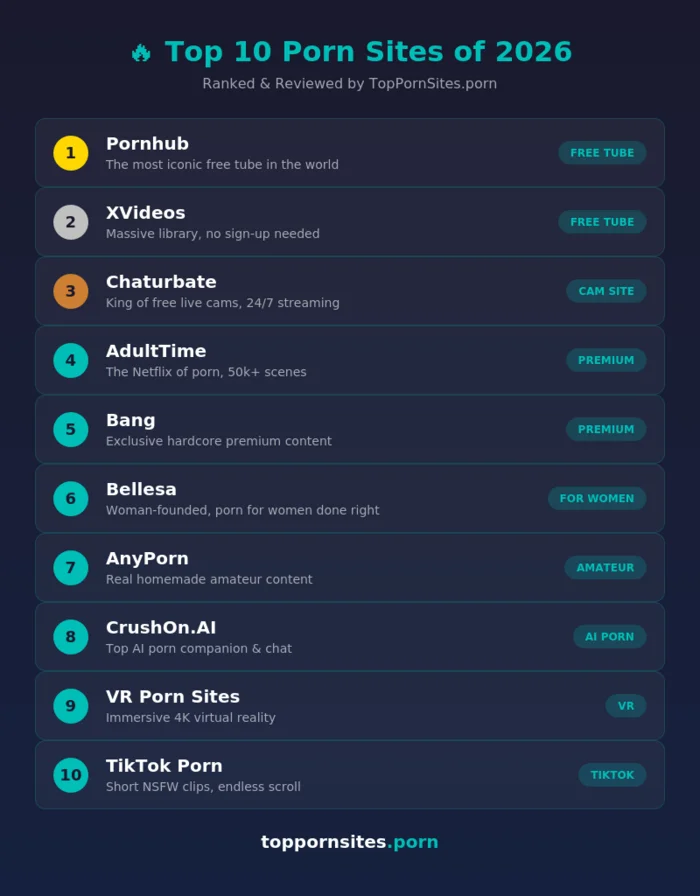The height and width of the screenshot is (896, 700).
Task: Click the bronze number 3 rank badge
Action: click(x=71, y=291)
